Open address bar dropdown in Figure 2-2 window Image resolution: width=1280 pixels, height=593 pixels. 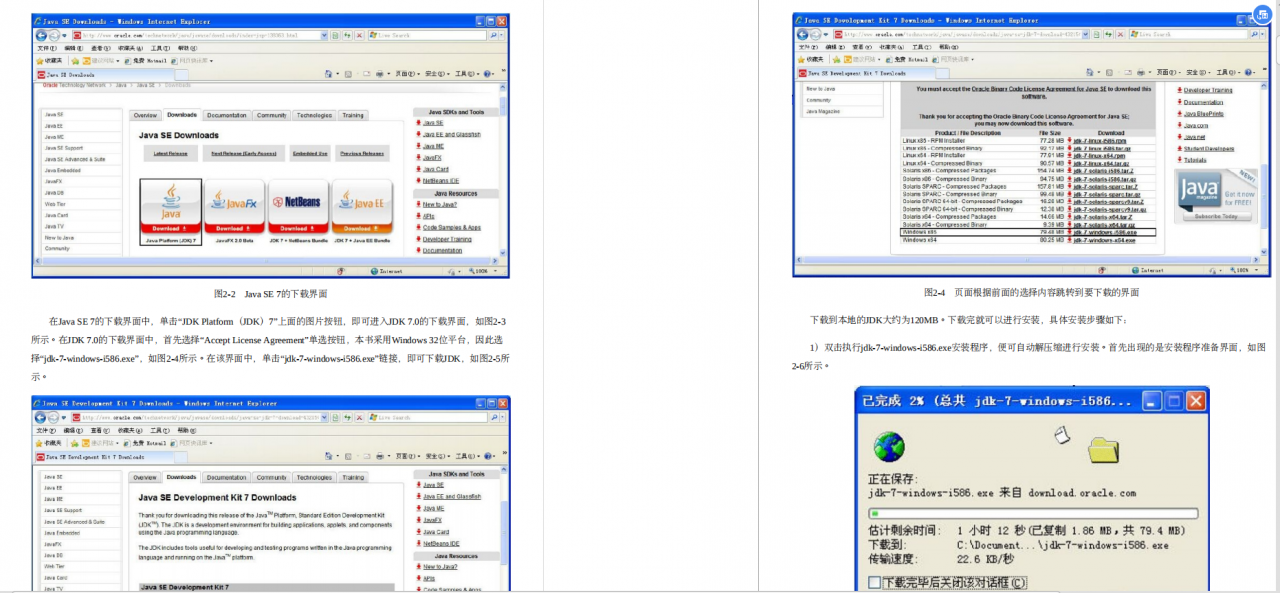coord(324,35)
